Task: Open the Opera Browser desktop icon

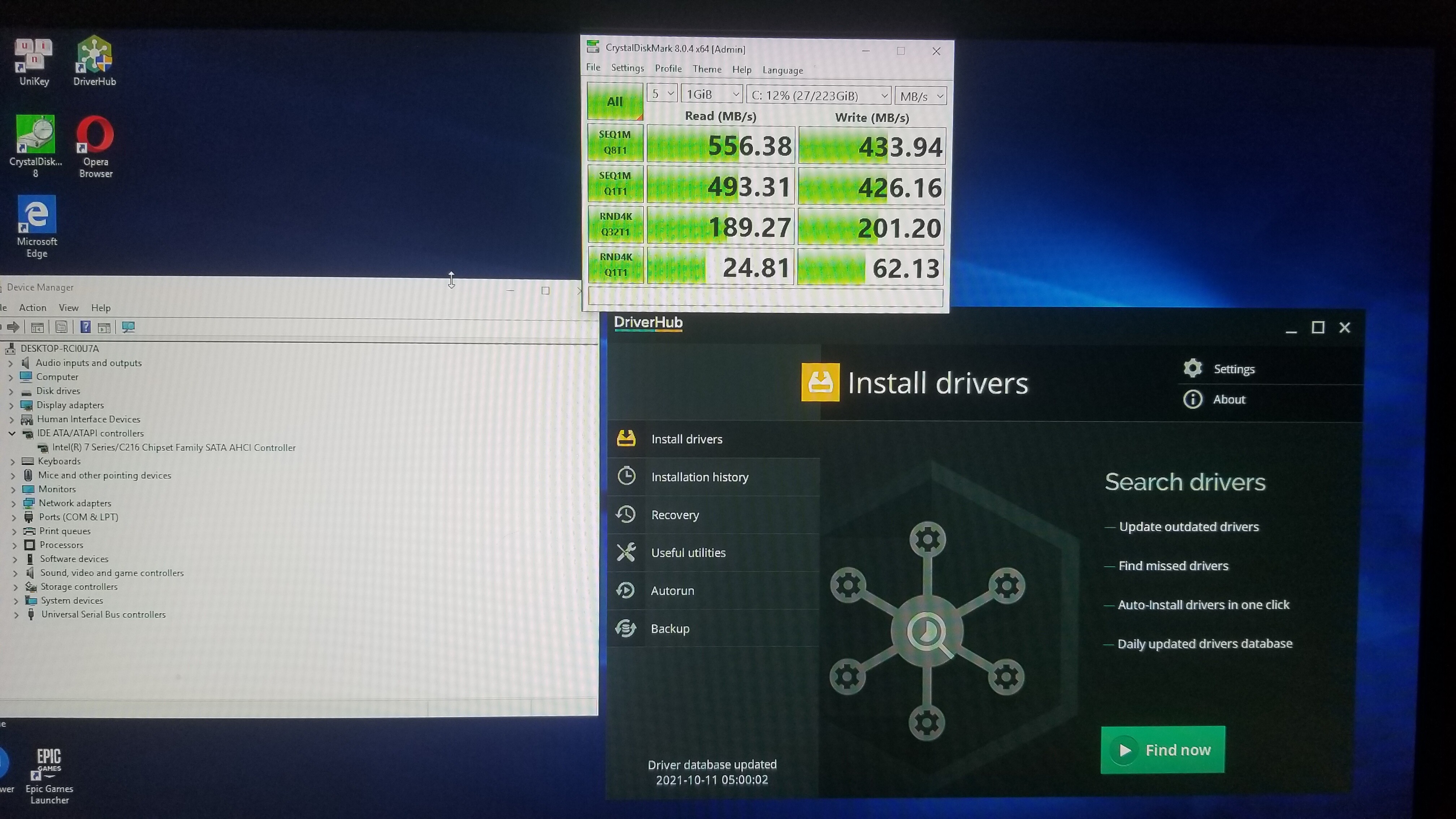Action: click(96, 147)
